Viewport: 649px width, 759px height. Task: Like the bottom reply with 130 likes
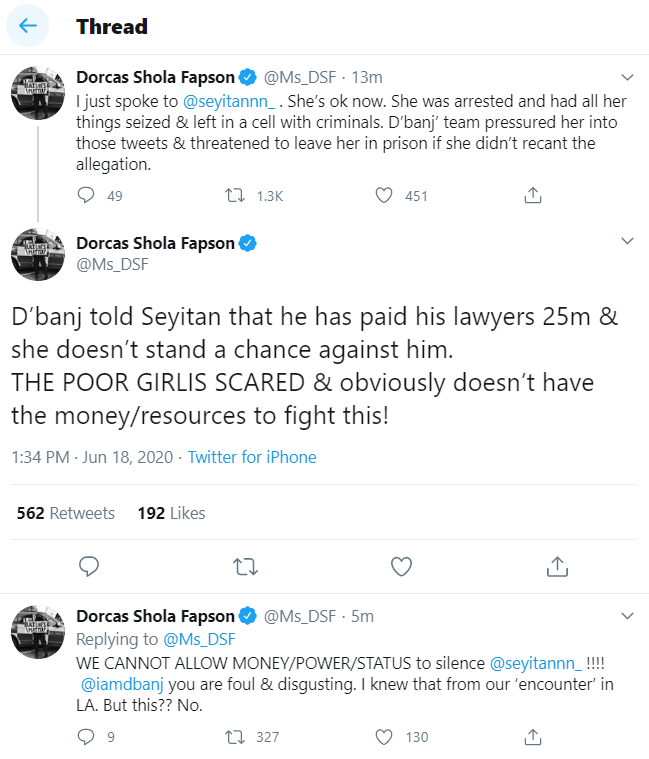click(x=384, y=737)
